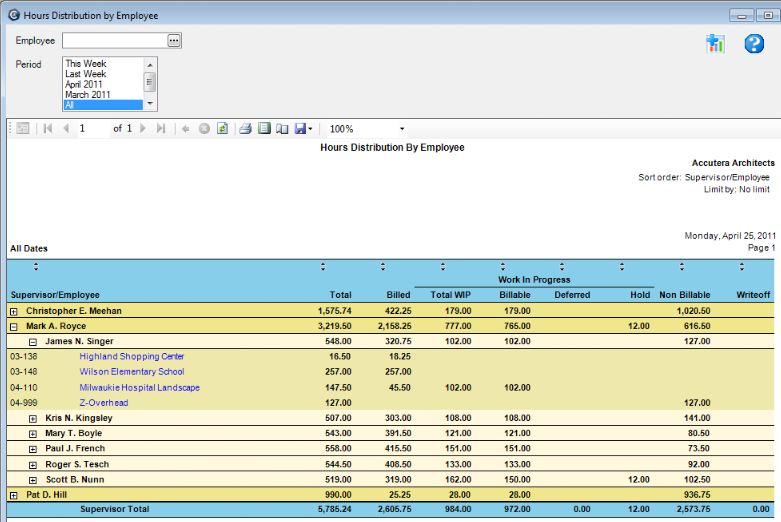Click the Print report icon
This screenshot has width=781, height=522.
click(x=245, y=129)
